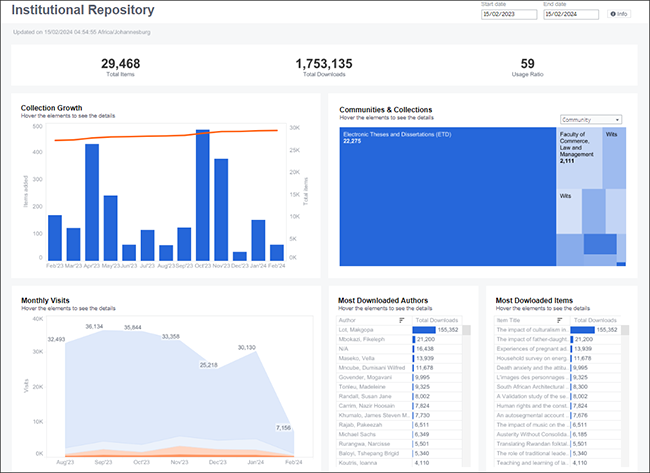Image resolution: width=650 pixels, height=473 pixels.
Task: Click the Jan'24 bar in Collection Growth
Action: tap(258, 240)
